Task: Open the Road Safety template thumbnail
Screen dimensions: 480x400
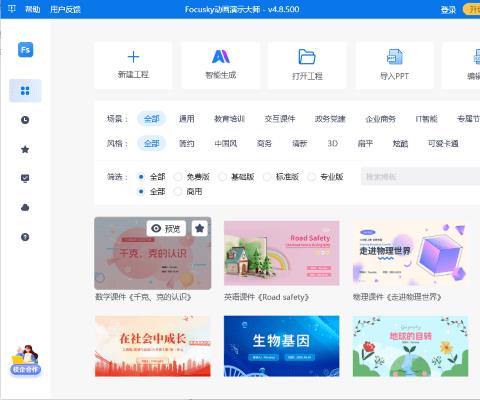Action: (282, 253)
